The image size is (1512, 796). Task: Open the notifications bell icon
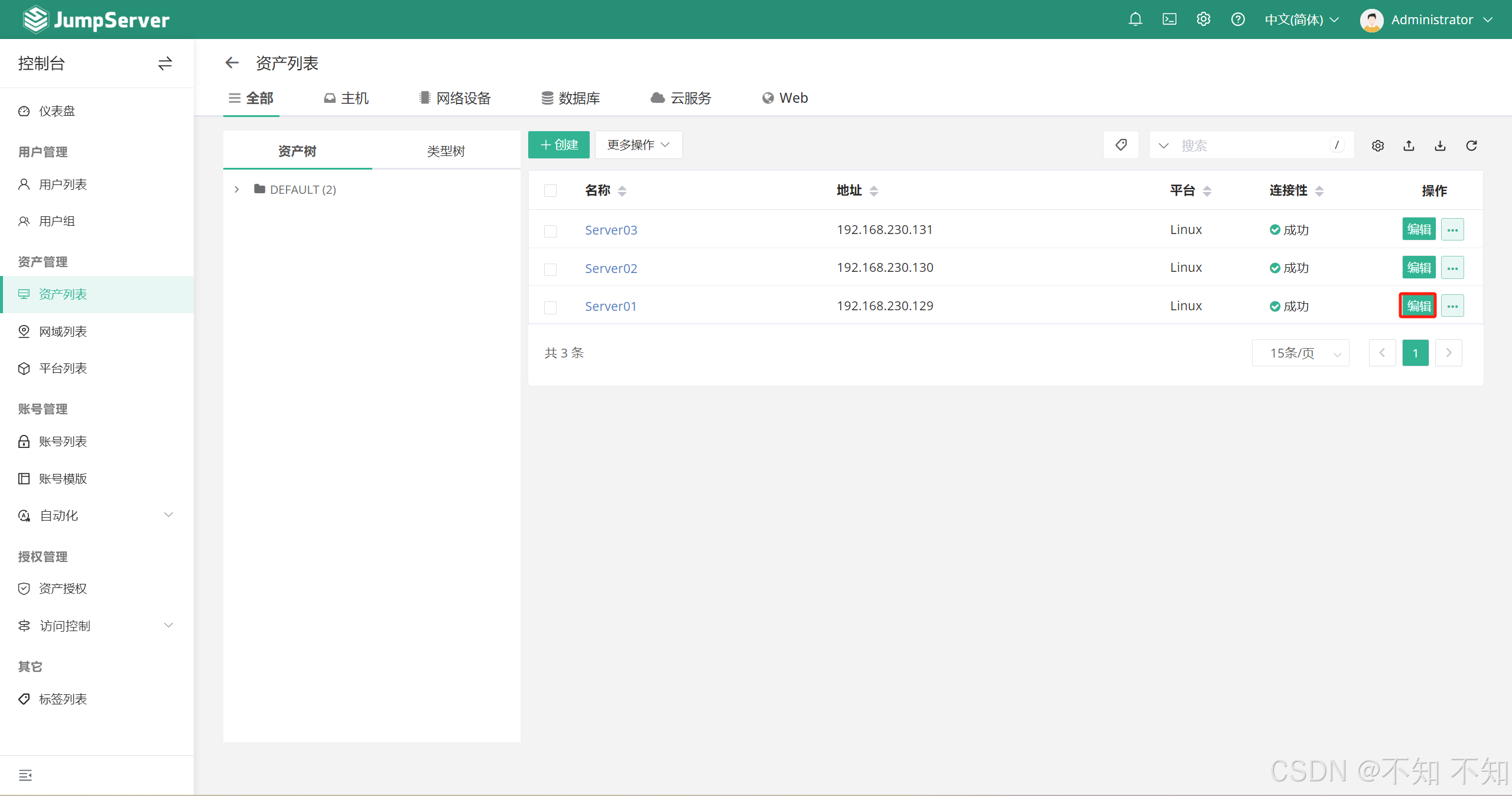tap(1134, 20)
